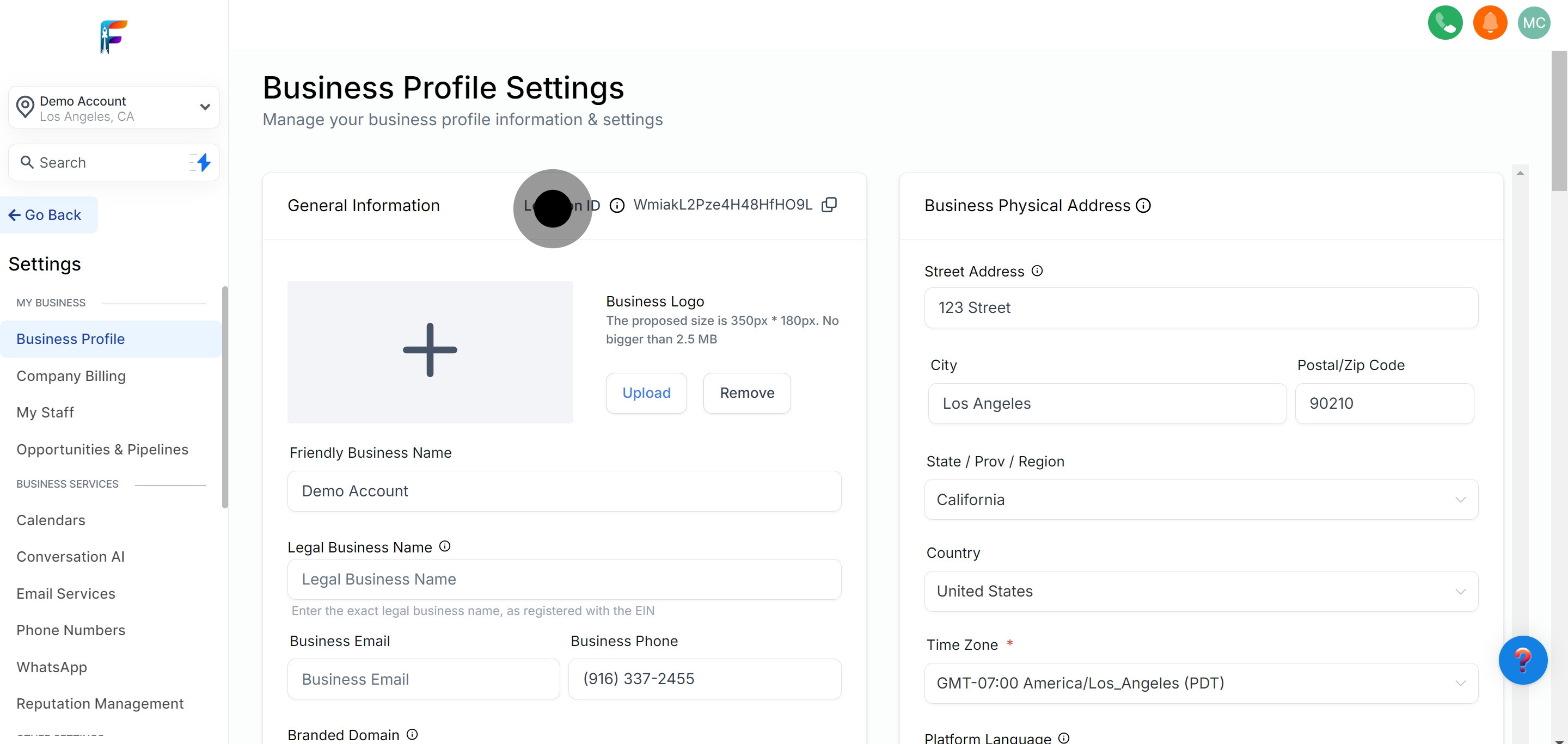Open WhatsApp settings
Image resolution: width=1568 pixels, height=744 pixels.
(x=52, y=667)
